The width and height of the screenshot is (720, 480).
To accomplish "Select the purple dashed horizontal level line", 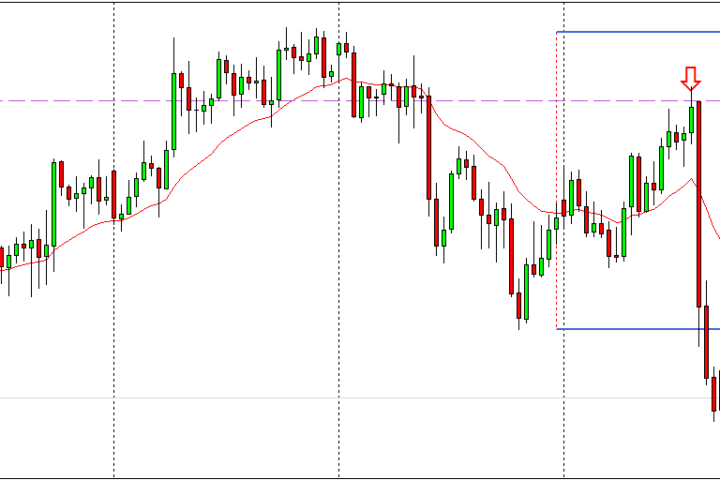I will (x=360, y=101).
